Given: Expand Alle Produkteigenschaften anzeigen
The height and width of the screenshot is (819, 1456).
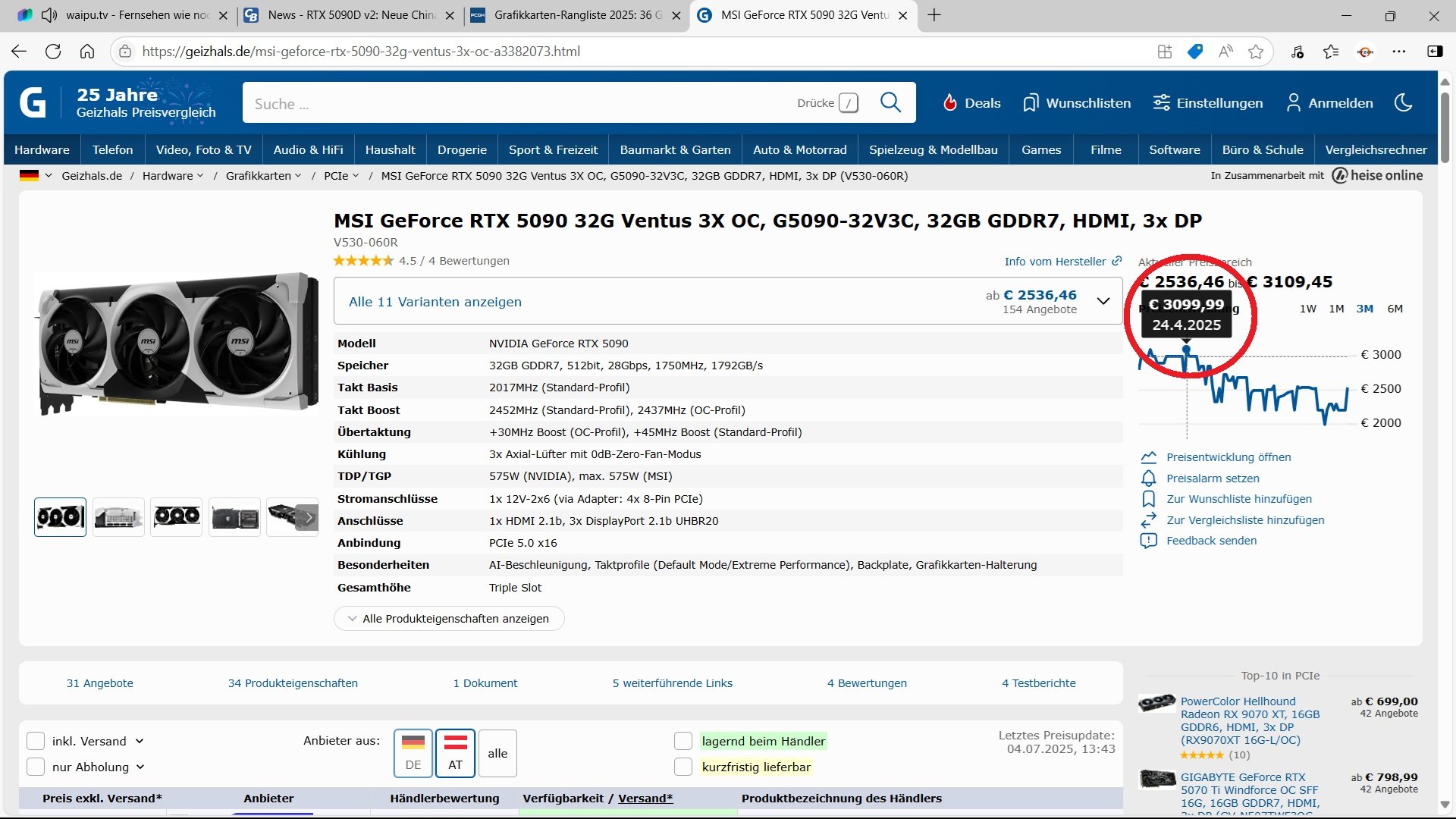Looking at the screenshot, I should point(448,619).
